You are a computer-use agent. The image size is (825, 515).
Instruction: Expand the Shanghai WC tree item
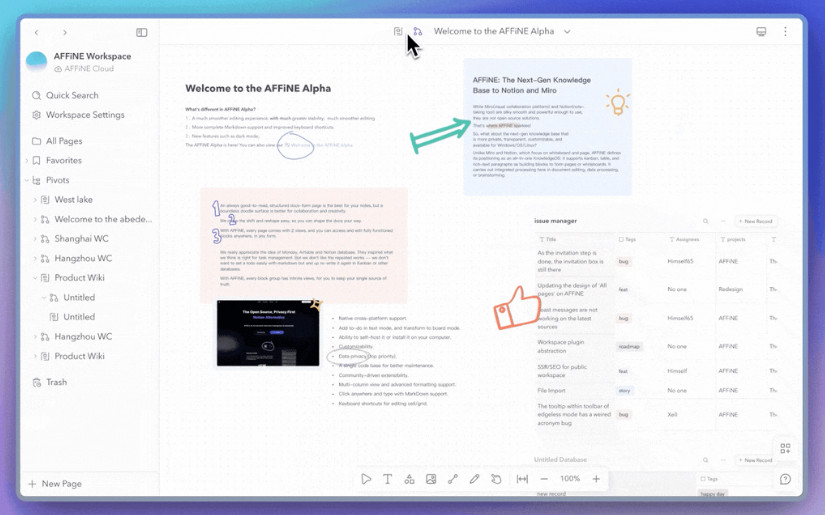click(35, 239)
